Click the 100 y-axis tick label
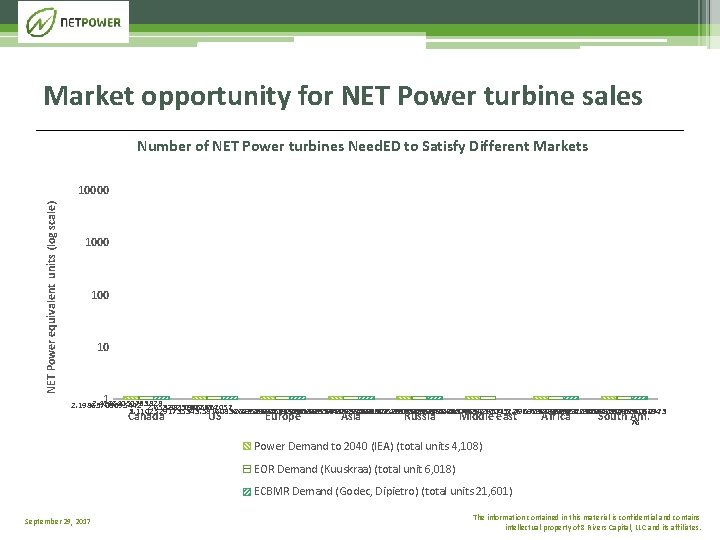Image resolution: width=720 pixels, height=540 pixels. [x=100, y=295]
